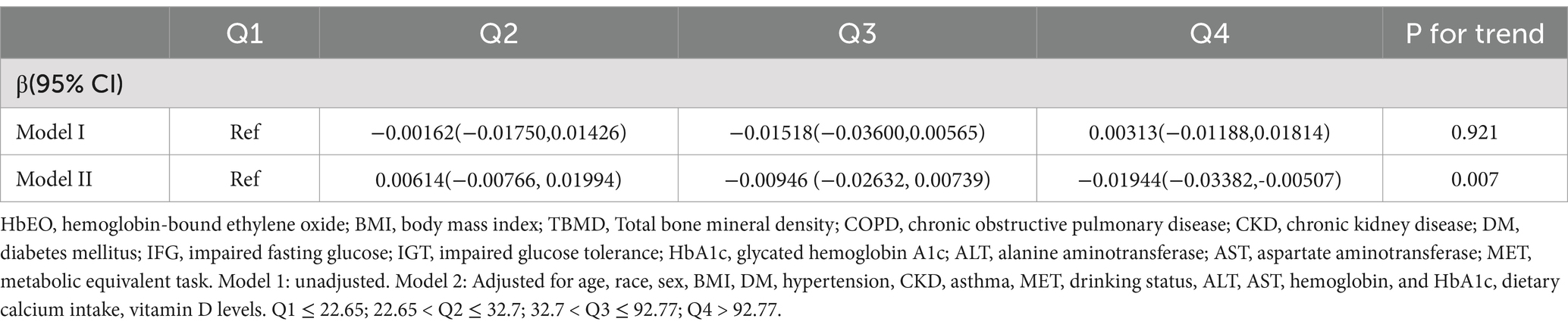The height and width of the screenshot is (331, 1568).
Task: Select the β(95% CI) subheading row
Action: pyautogui.click(x=784, y=83)
